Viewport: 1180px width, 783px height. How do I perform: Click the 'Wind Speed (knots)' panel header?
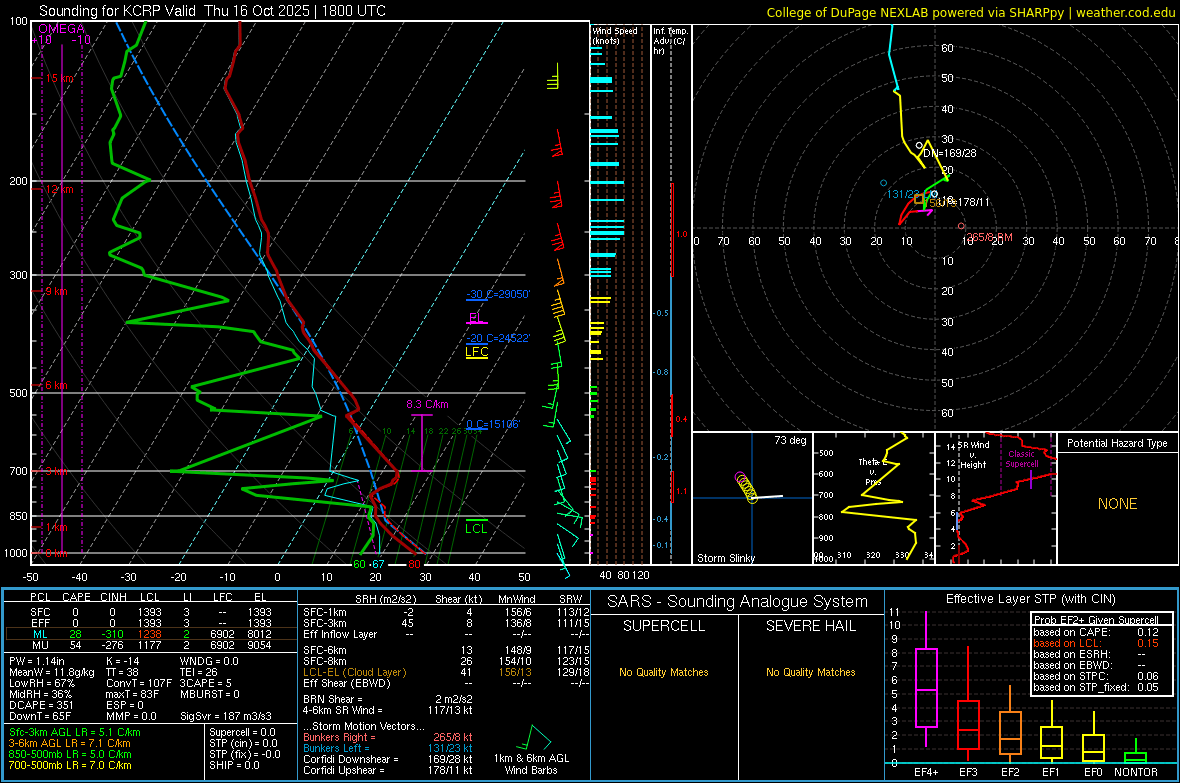tap(615, 35)
